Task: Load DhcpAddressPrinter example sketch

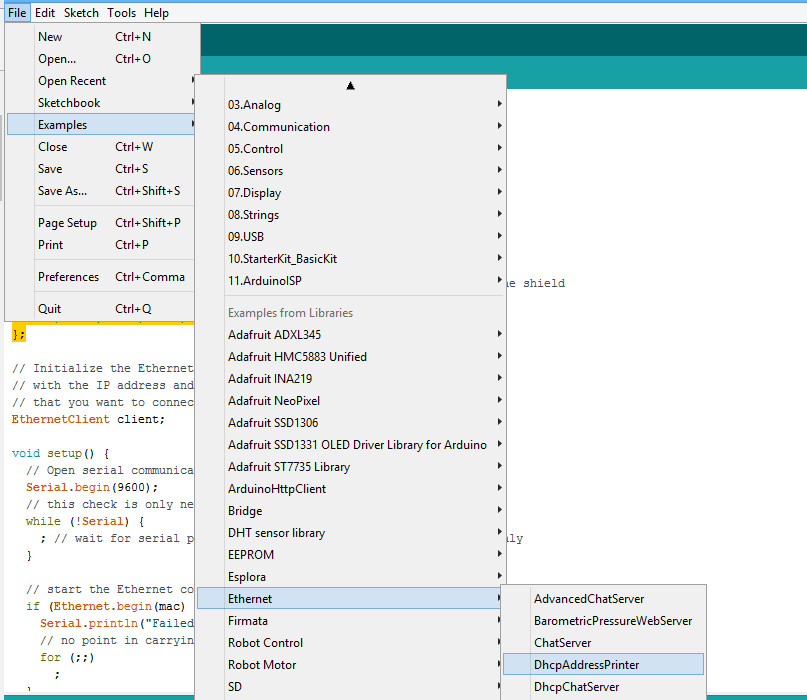Action: click(x=603, y=665)
